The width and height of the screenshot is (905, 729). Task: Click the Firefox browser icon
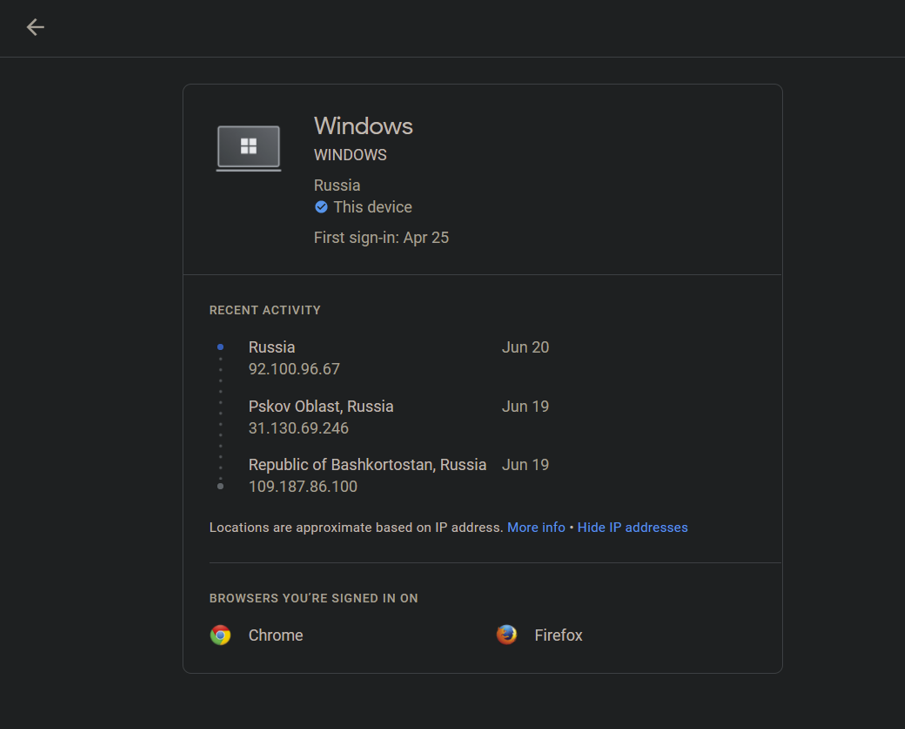pos(507,635)
